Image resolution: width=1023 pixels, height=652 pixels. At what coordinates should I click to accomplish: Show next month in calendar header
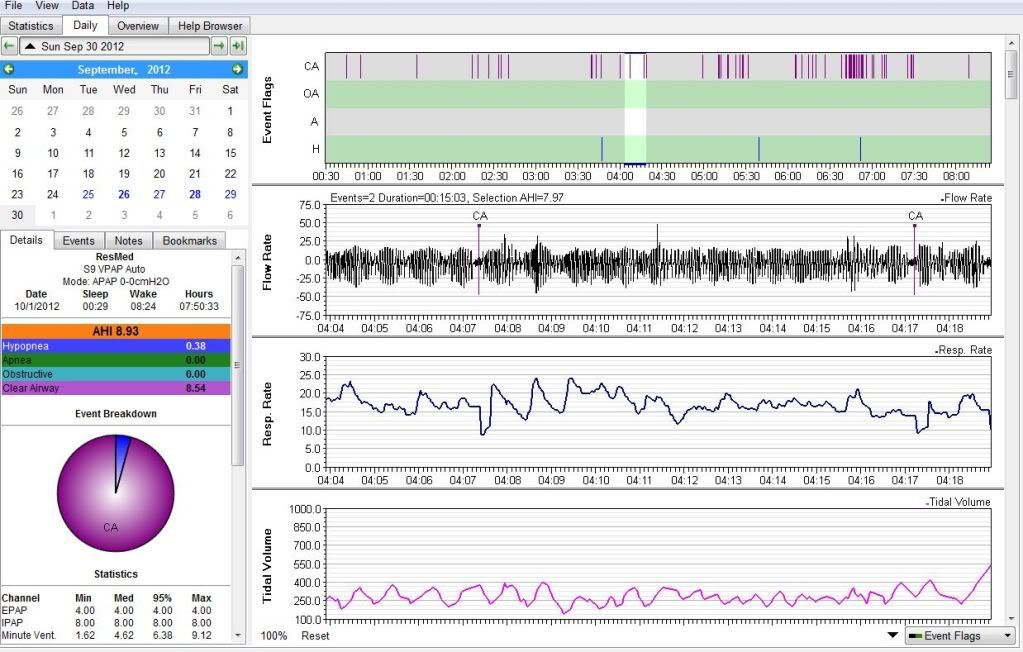pos(237,69)
